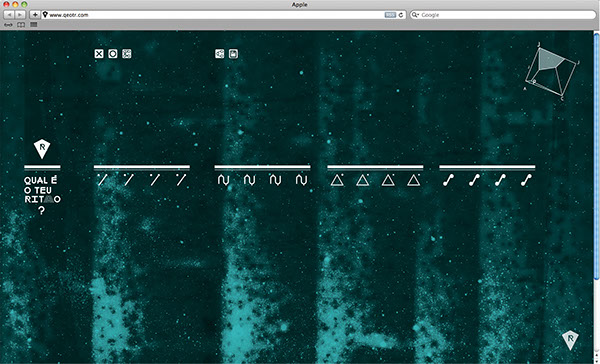This screenshot has height=364, width=600.
Task: Reload the page with the refresh arrow
Action: (401, 15)
